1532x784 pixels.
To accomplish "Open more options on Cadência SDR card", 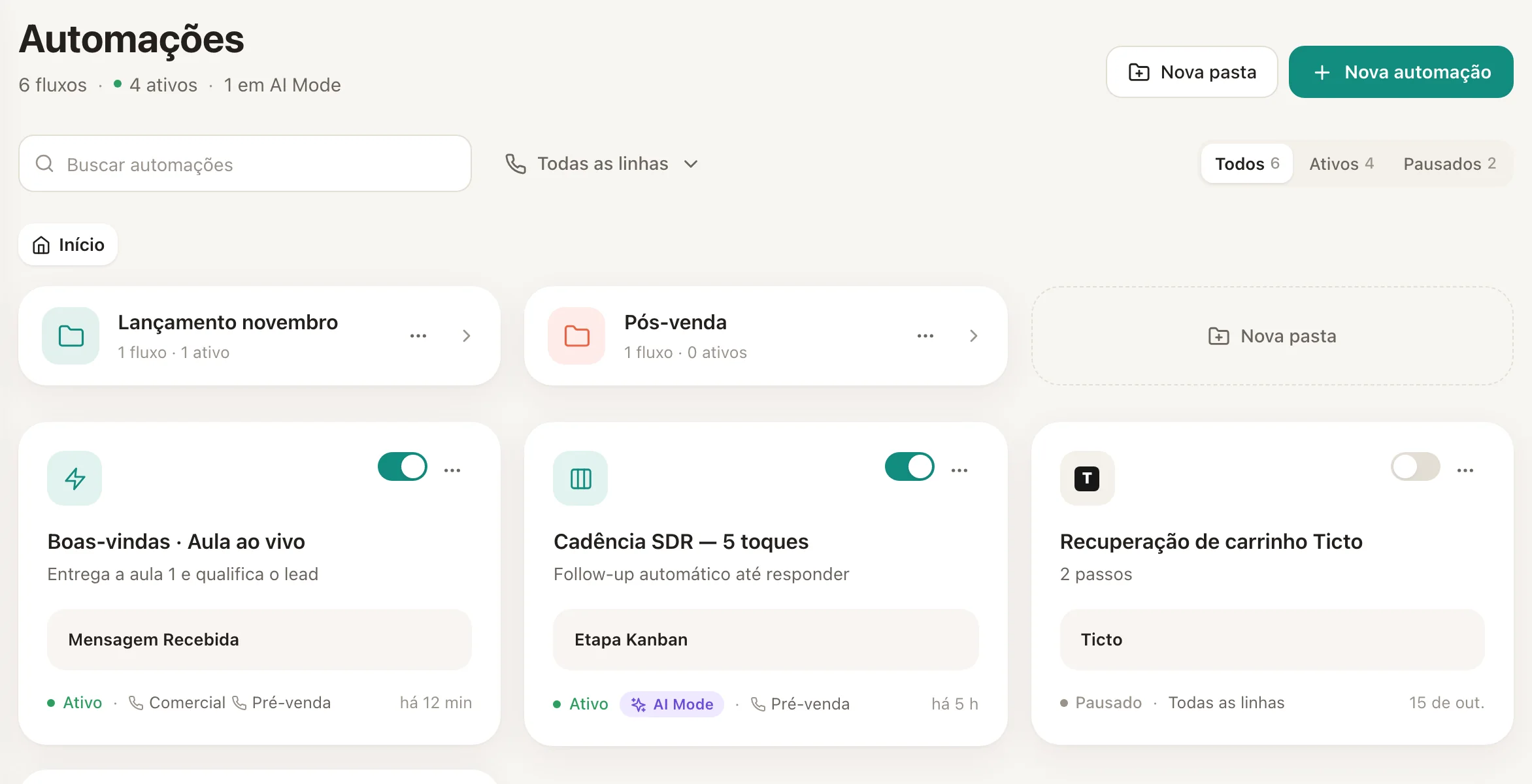I will [959, 470].
